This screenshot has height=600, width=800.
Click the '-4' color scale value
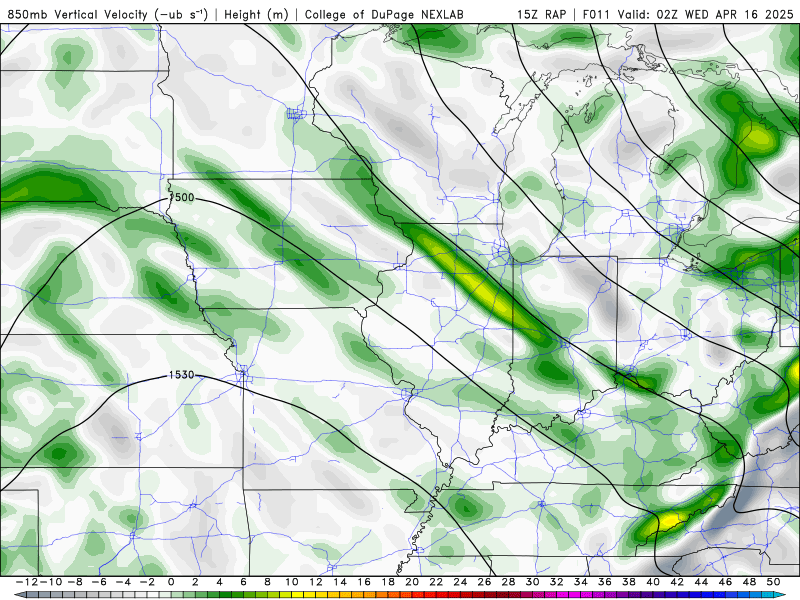click(x=123, y=582)
